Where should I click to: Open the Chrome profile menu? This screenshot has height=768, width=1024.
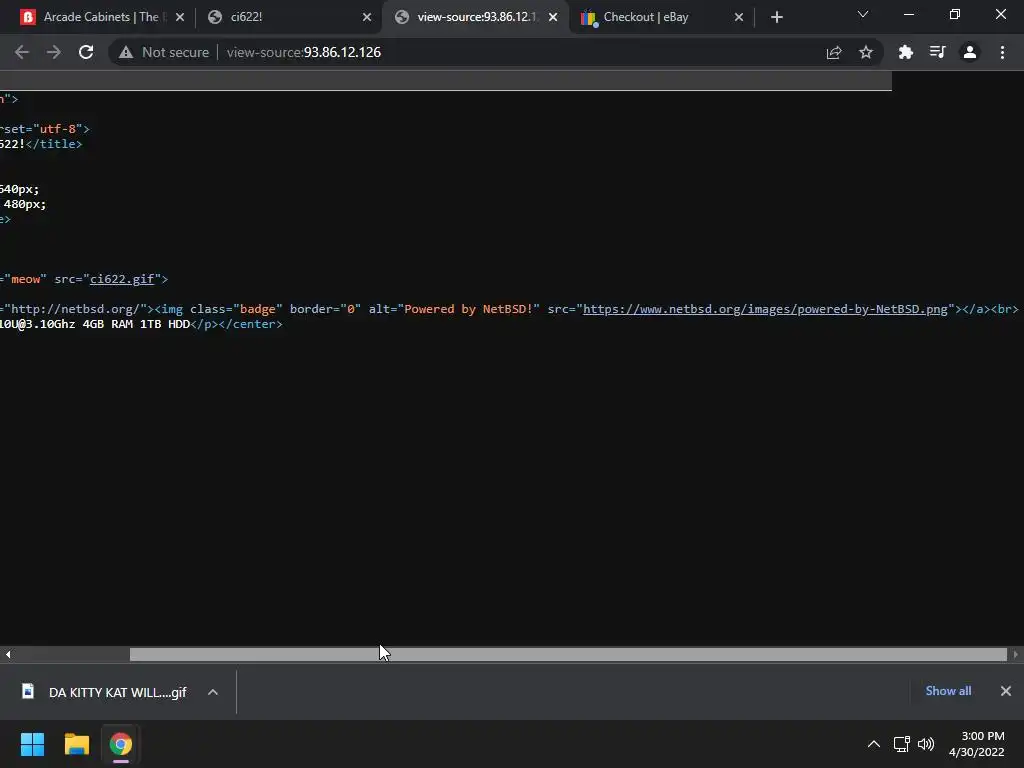click(970, 52)
